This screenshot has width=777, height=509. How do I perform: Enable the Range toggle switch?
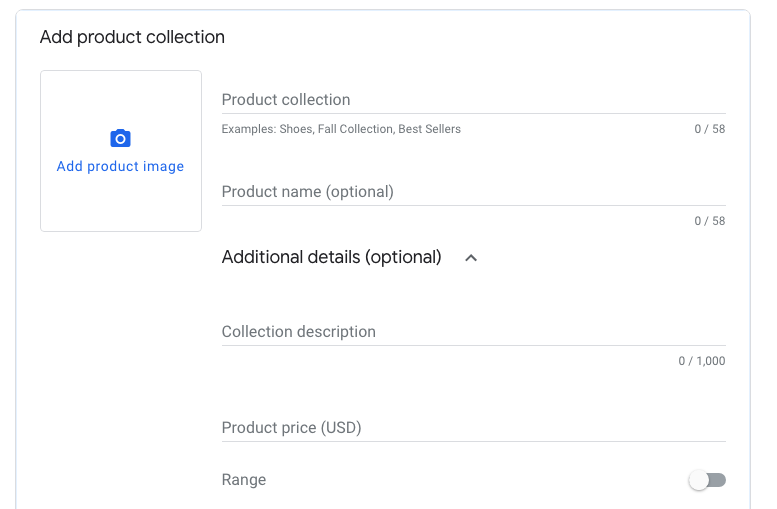707,481
